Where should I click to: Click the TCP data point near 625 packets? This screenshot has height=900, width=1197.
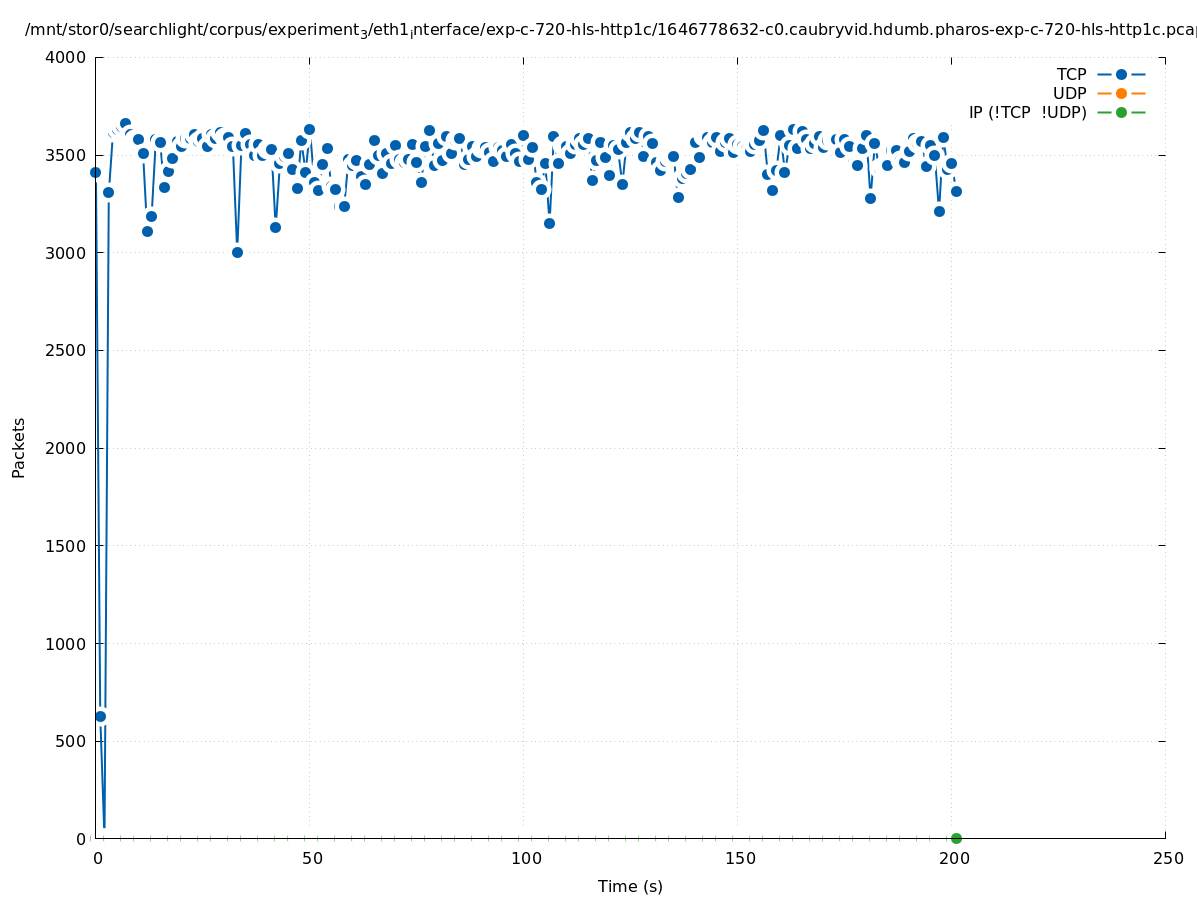tap(100, 716)
